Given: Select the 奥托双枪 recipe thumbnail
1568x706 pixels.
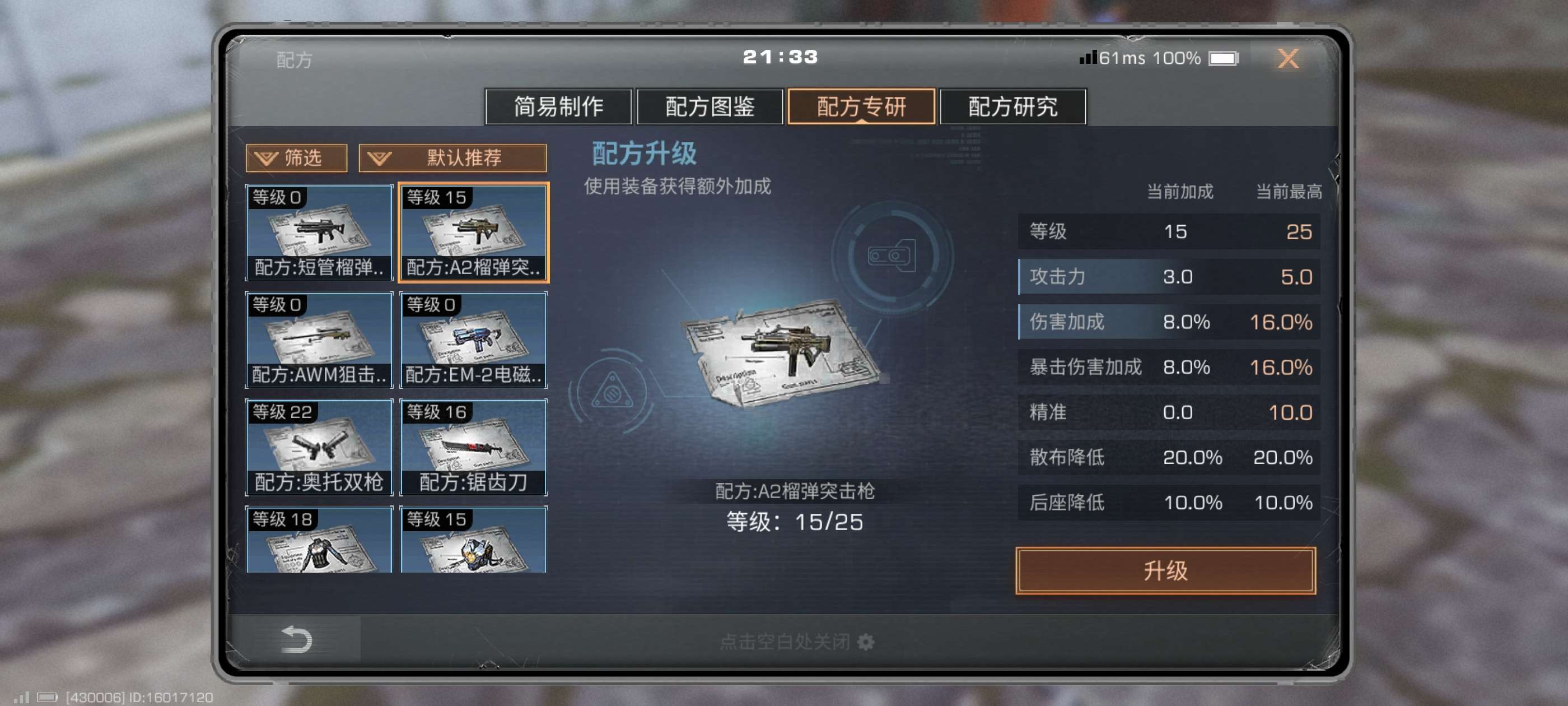Looking at the screenshot, I should pyautogui.click(x=319, y=447).
